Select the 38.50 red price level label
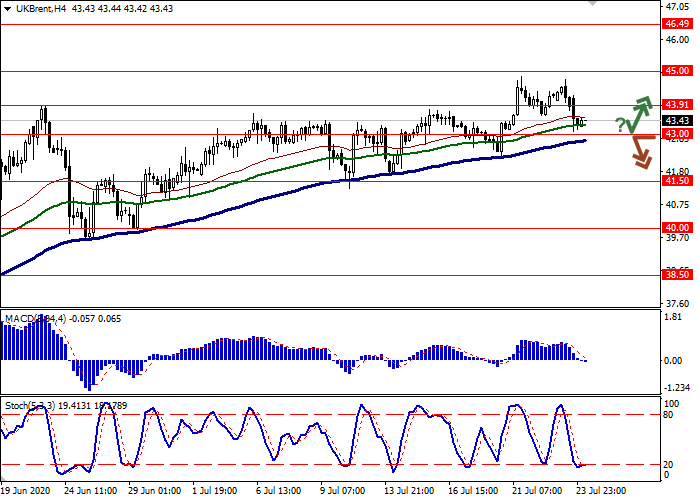The height and width of the screenshot is (500, 700). tap(677, 275)
